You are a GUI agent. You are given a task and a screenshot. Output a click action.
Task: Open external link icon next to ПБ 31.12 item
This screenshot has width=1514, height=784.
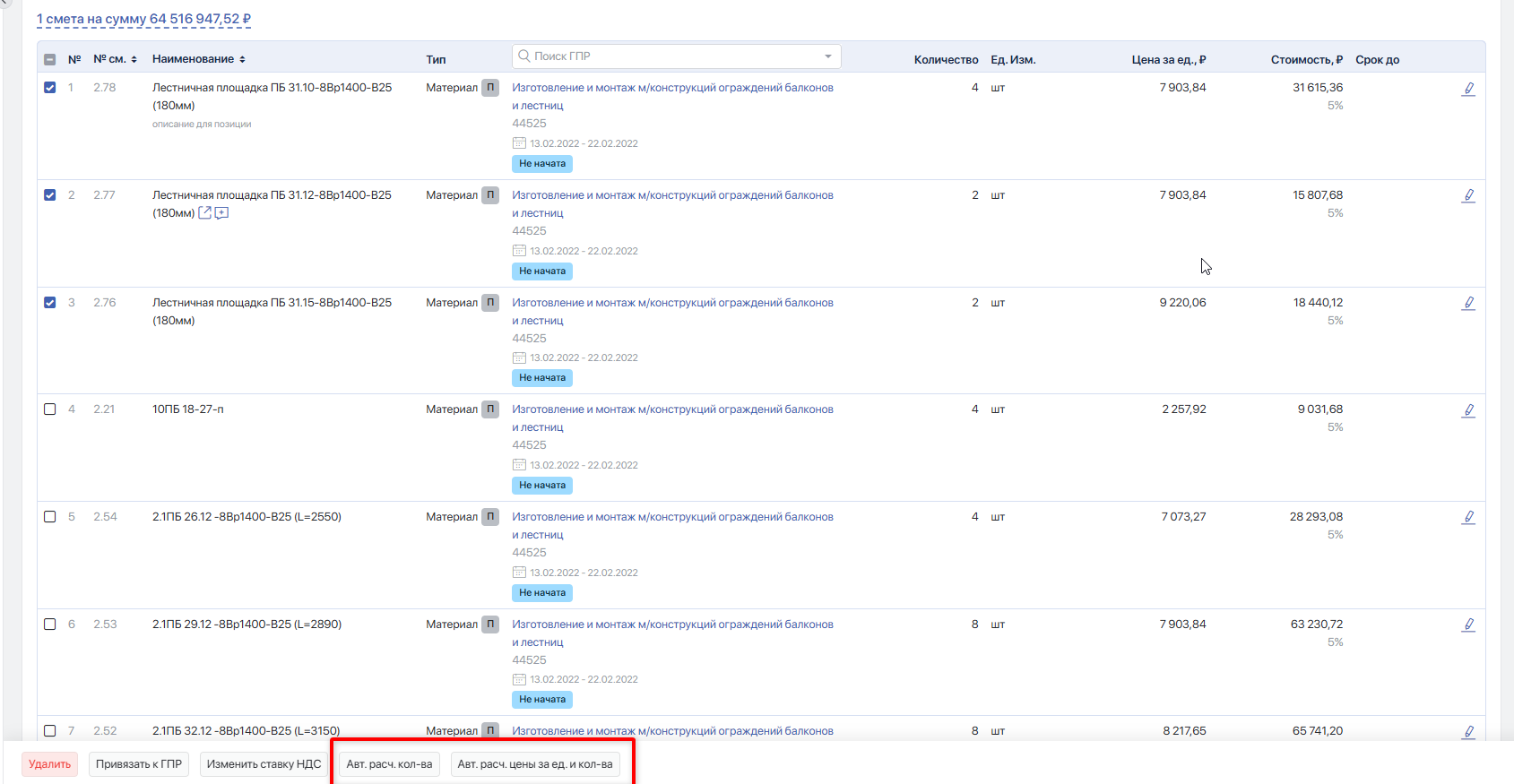tap(204, 213)
